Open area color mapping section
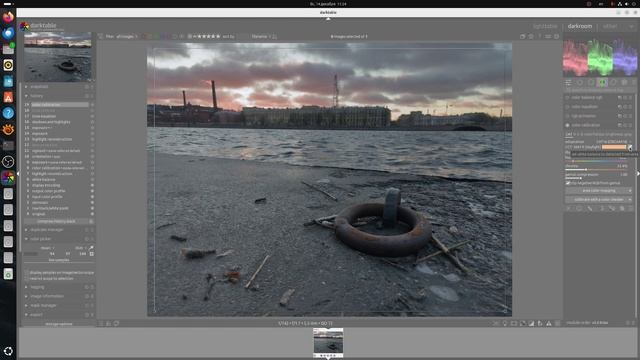Viewport: 640px width, 360px height. click(x=599, y=191)
